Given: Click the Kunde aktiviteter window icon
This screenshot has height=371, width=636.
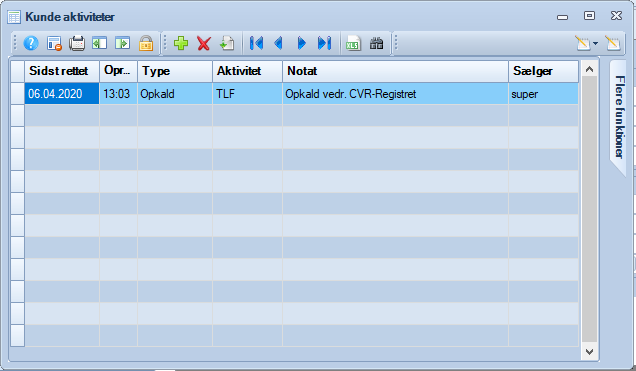Looking at the screenshot, I should (x=14, y=17).
